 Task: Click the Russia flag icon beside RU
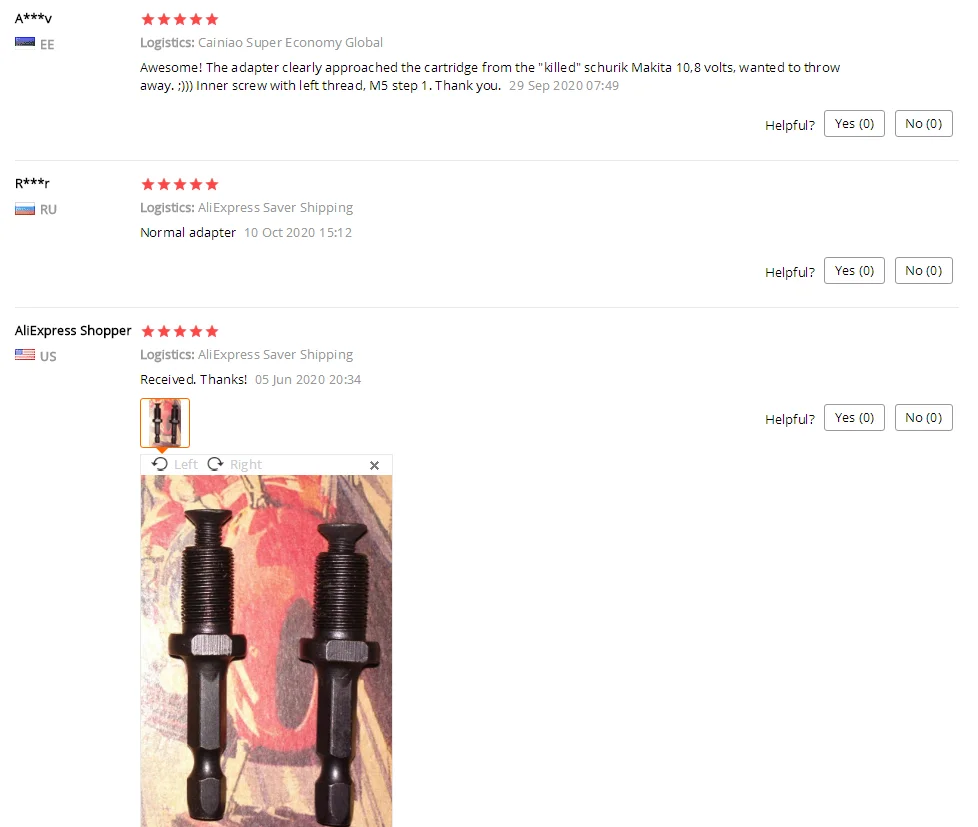(x=25, y=209)
